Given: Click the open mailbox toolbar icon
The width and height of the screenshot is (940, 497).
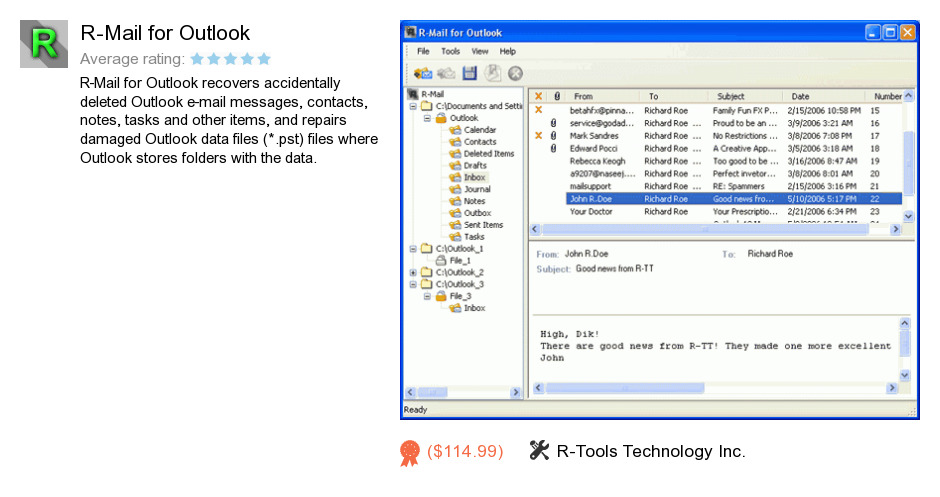Looking at the screenshot, I should click(x=423, y=73).
